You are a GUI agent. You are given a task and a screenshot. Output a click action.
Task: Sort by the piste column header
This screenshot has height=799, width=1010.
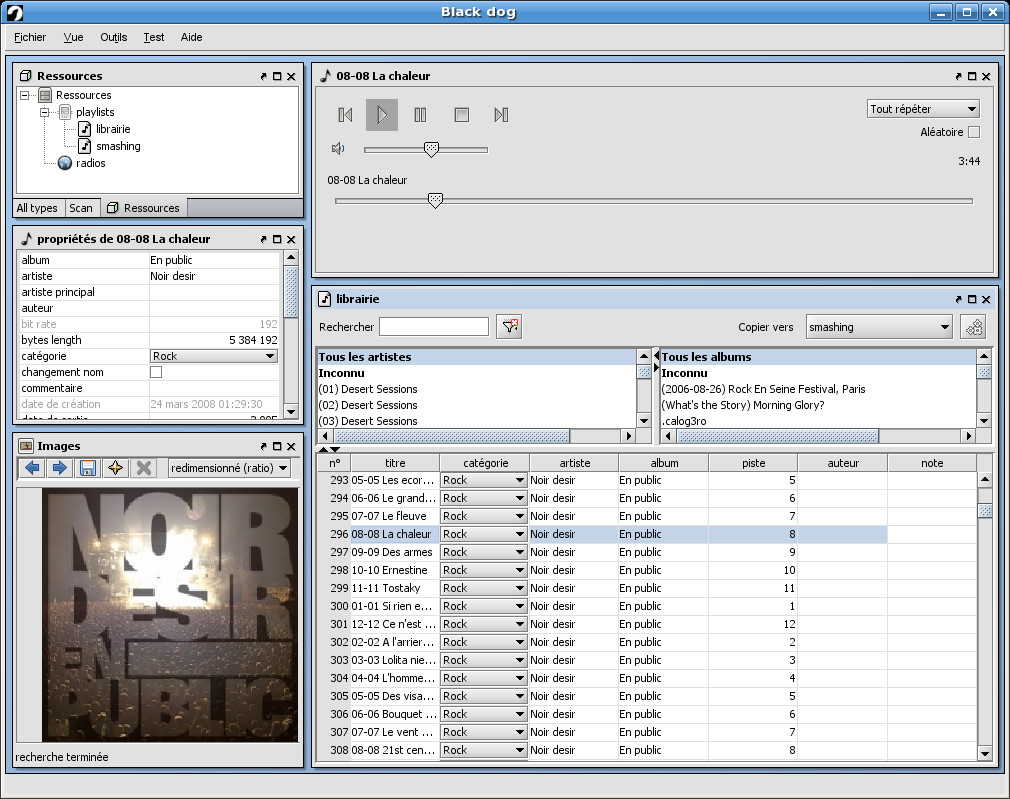754,463
